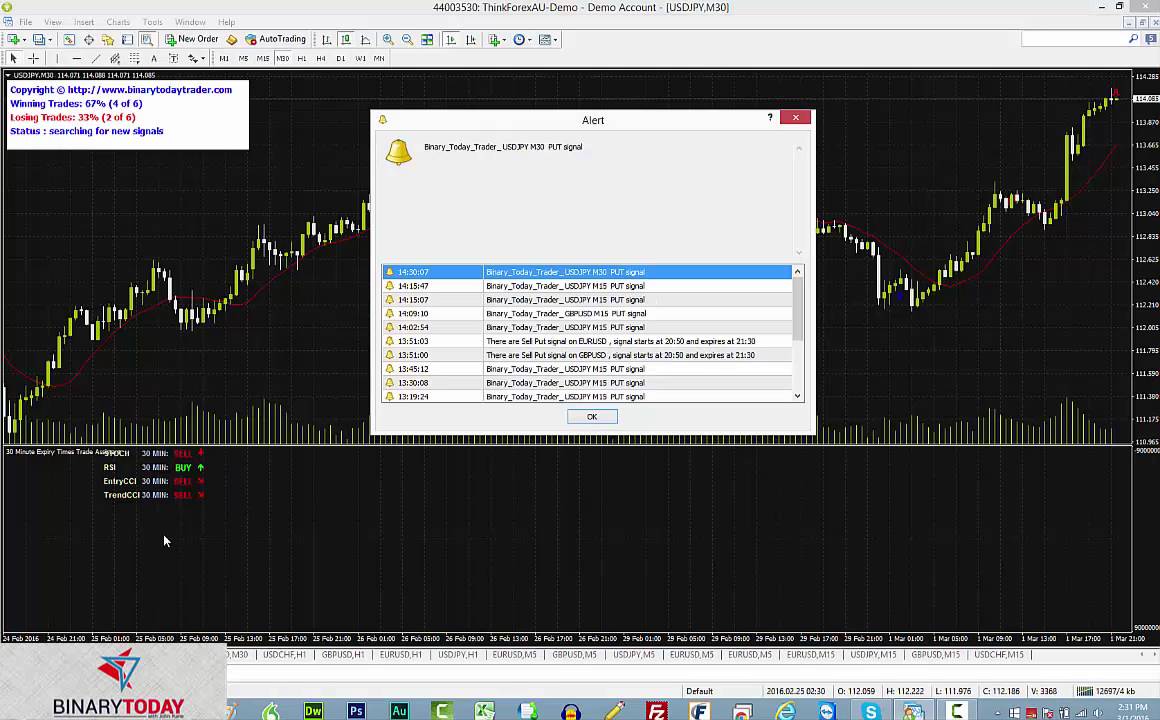Zoom out of the chart

[408, 39]
